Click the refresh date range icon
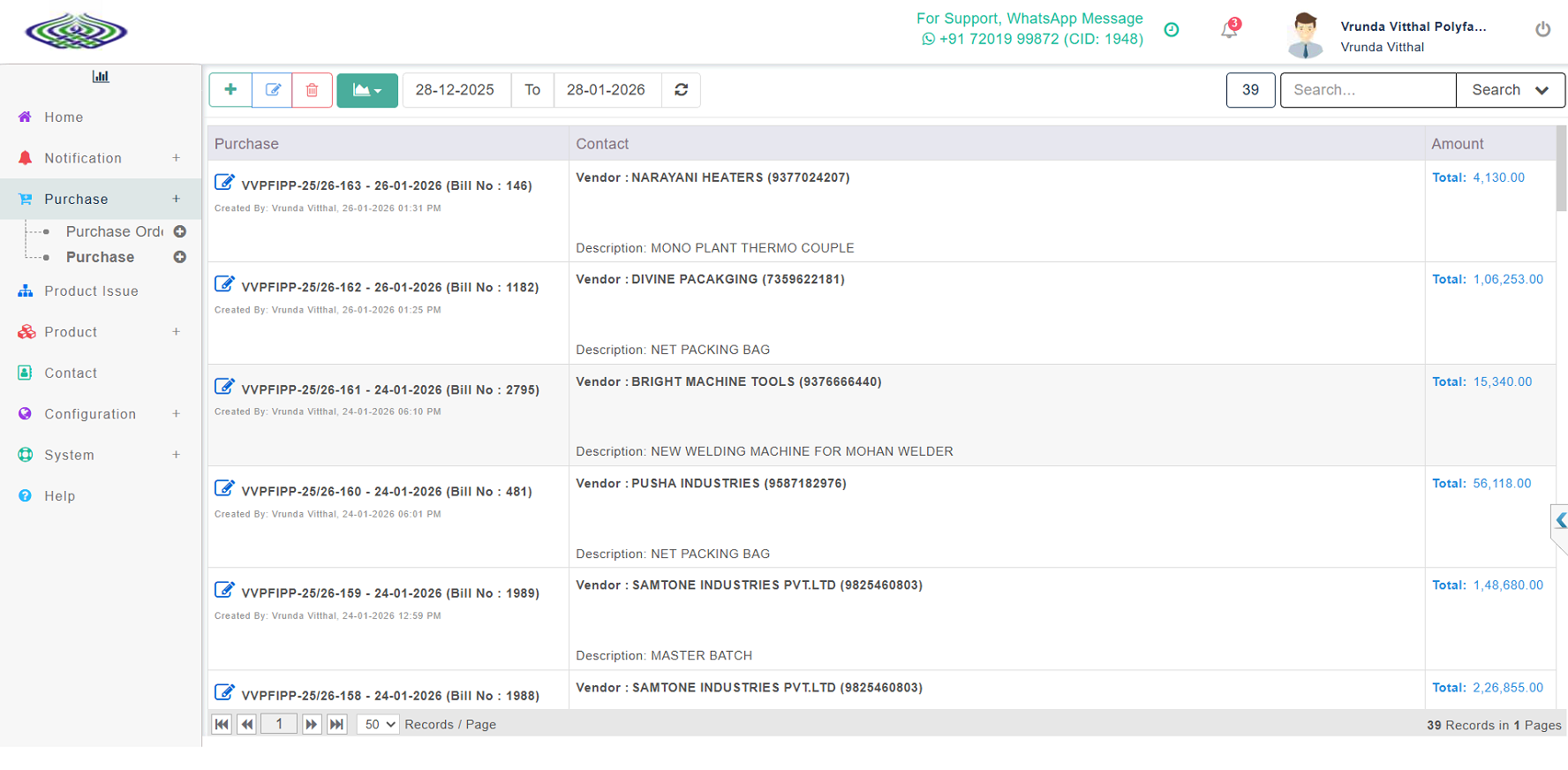The height and width of the screenshot is (770, 1568). (682, 90)
